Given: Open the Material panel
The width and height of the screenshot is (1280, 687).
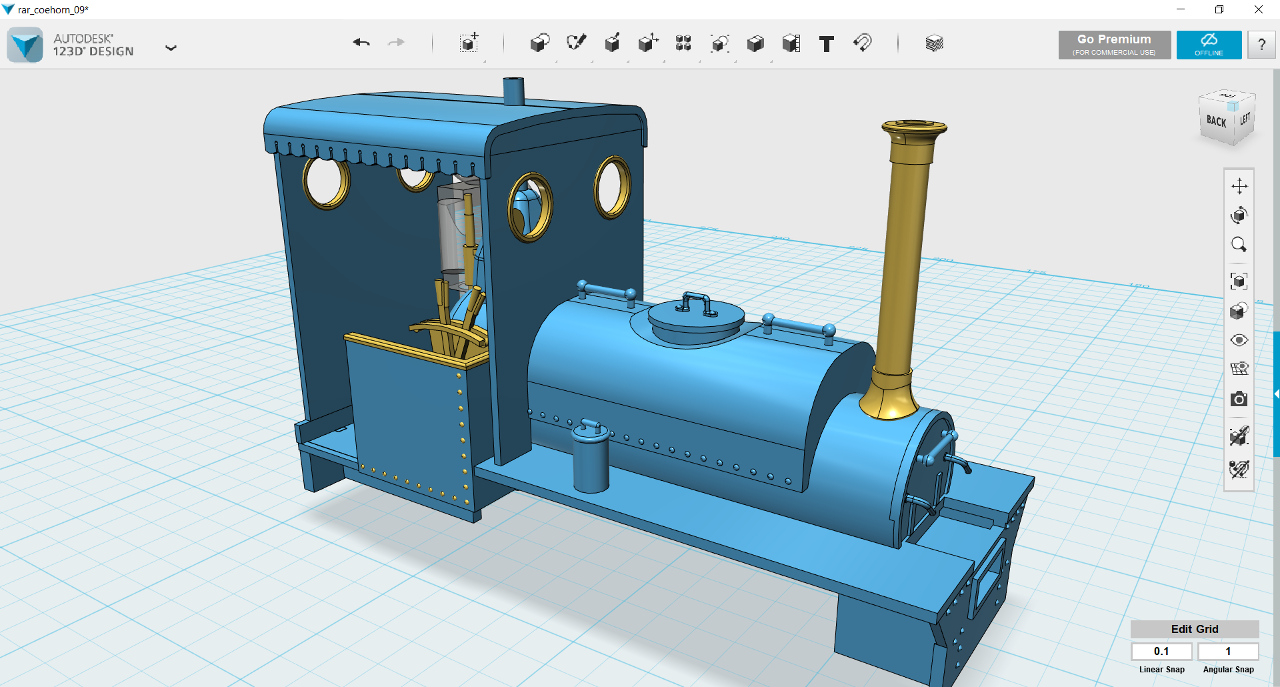Looking at the screenshot, I should point(934,43).
